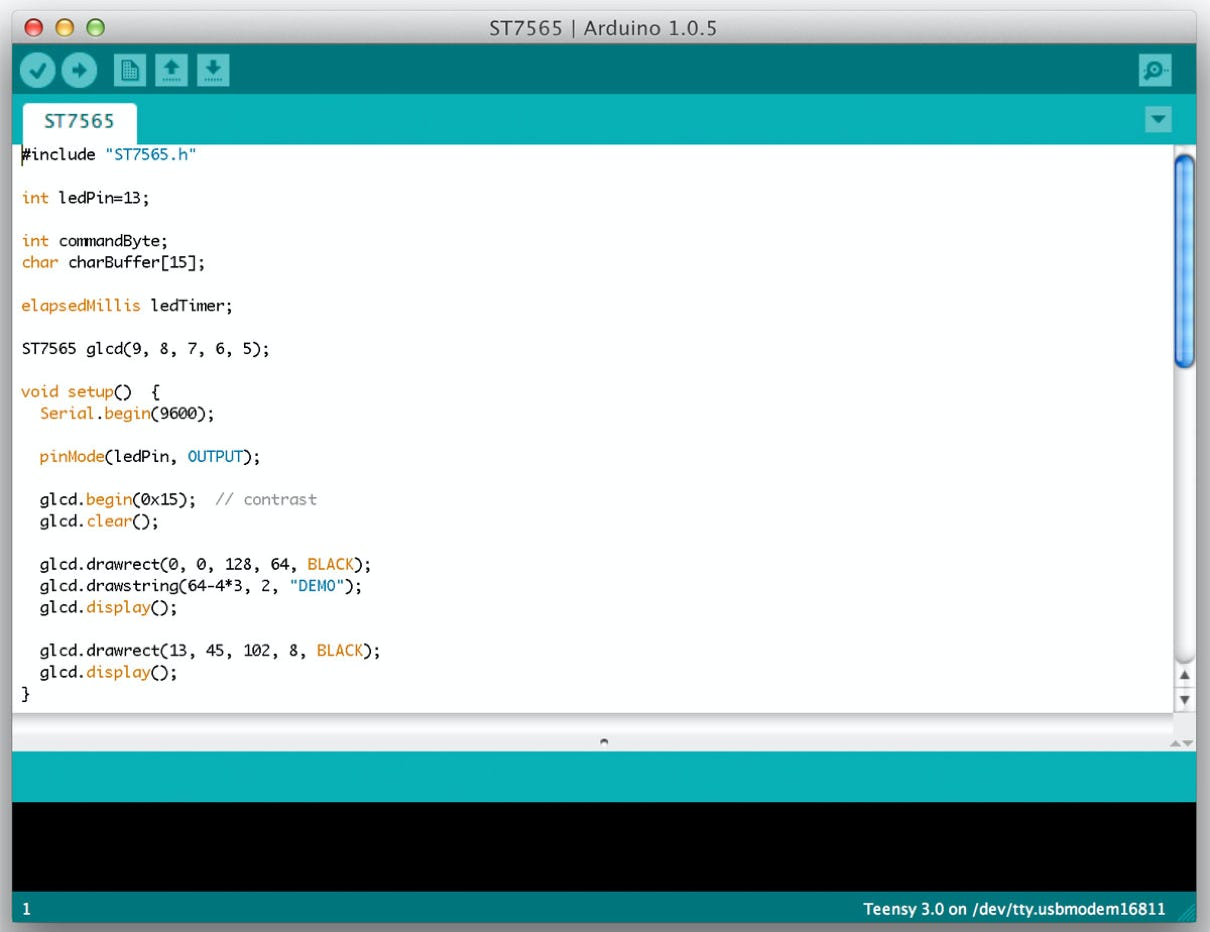
Task: Open the tab menu dropdown arrow
Action: pyautogui.click(x=1157, y=120)
